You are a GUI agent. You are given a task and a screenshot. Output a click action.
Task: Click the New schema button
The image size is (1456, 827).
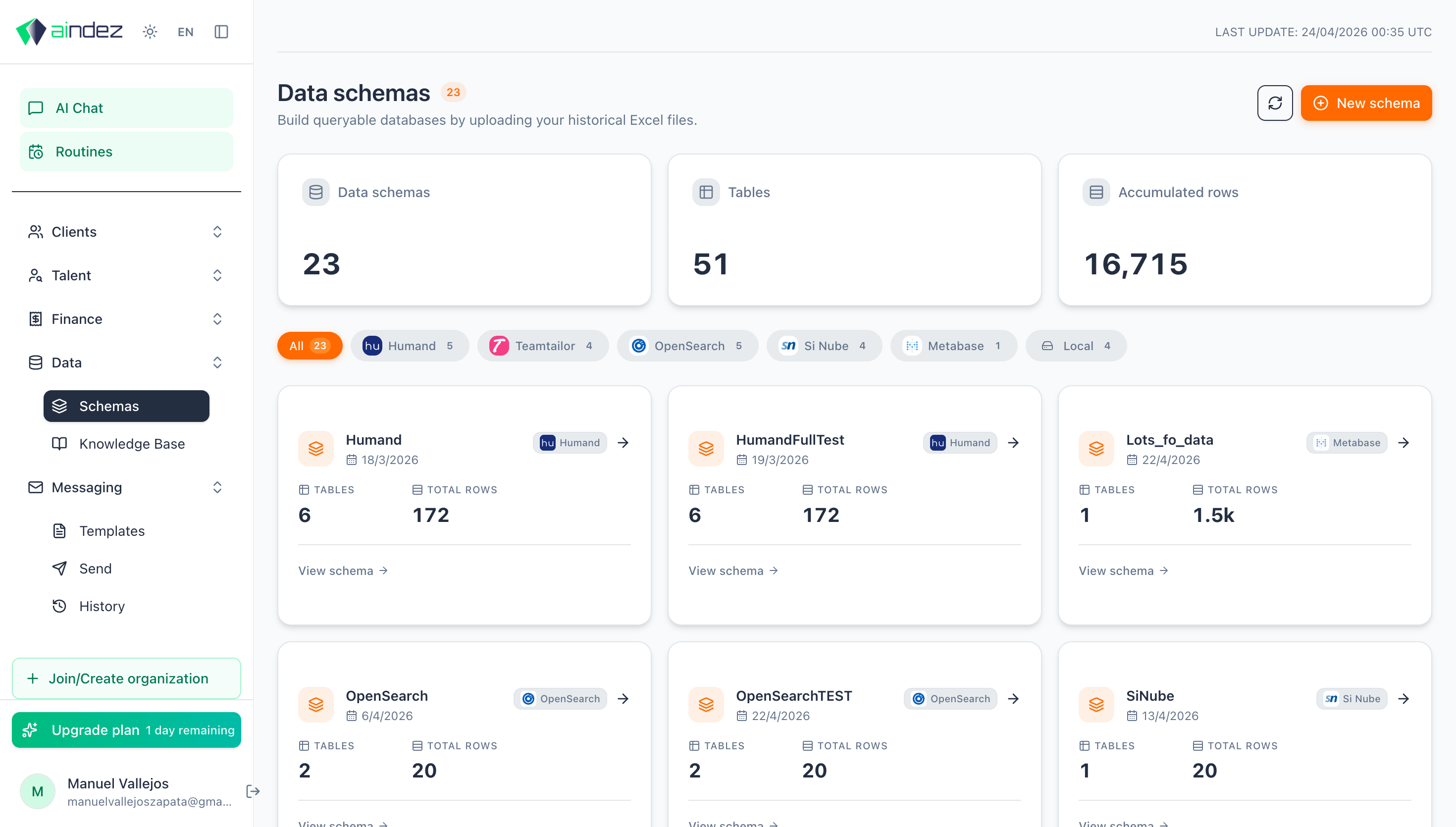tap(1366, 103)
